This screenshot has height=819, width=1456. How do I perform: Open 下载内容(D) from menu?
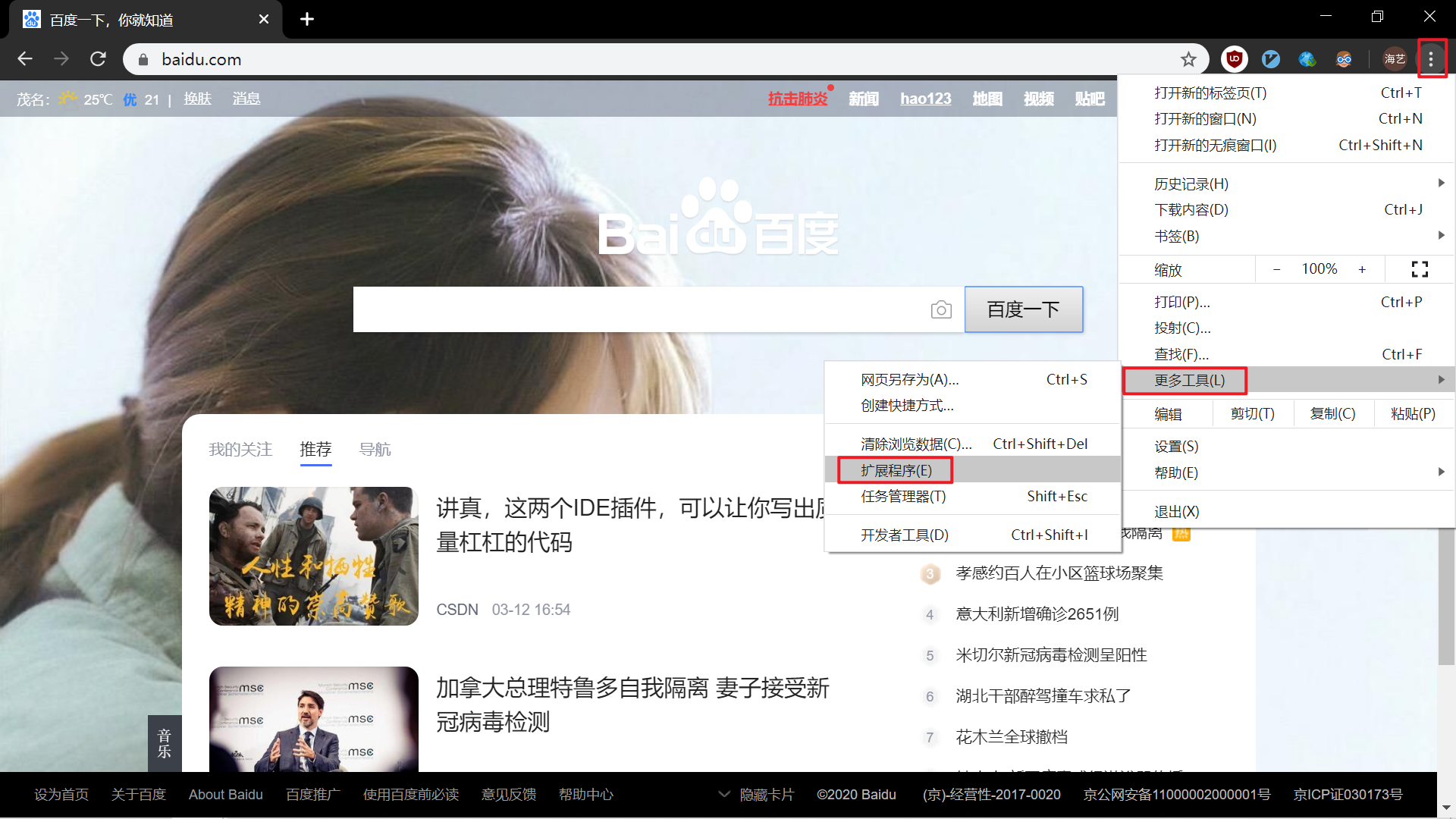pos(1288,209)
